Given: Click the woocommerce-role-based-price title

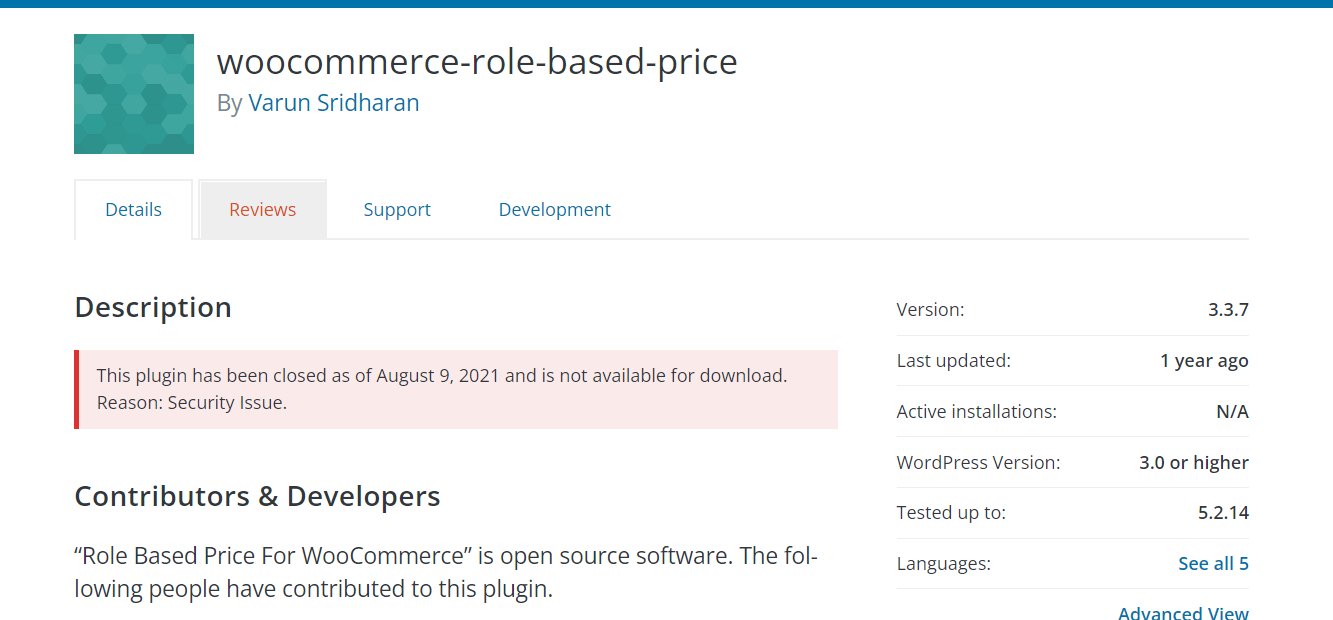Looking at the screenshot, I should click(x=477, y=62).
